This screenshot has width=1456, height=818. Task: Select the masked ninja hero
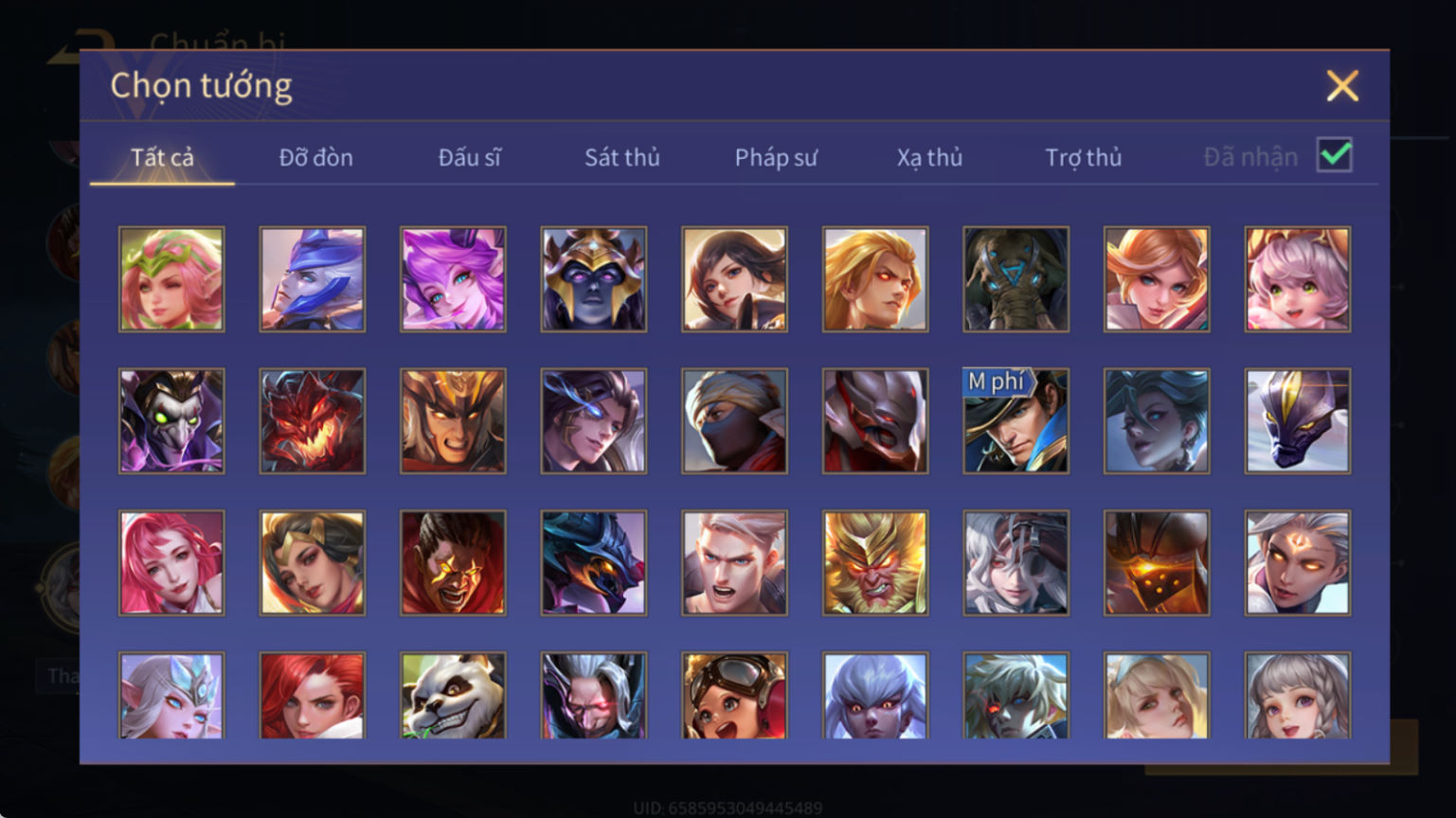[x=734, y=421]
